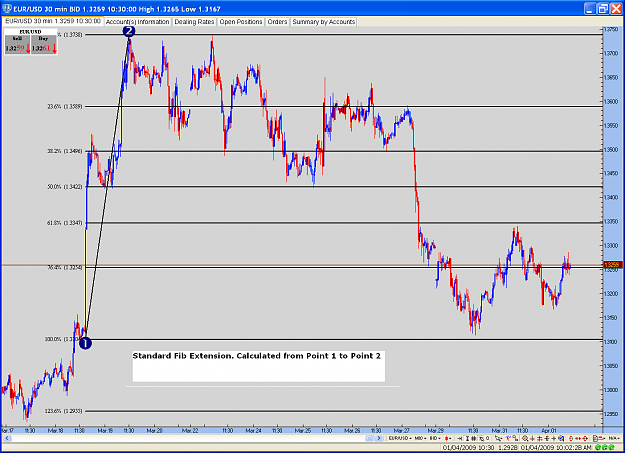Viewport: 625px width, 453px height.
Task: Click the red horizontal-lines level icon
Action: [x=547, y=438]
